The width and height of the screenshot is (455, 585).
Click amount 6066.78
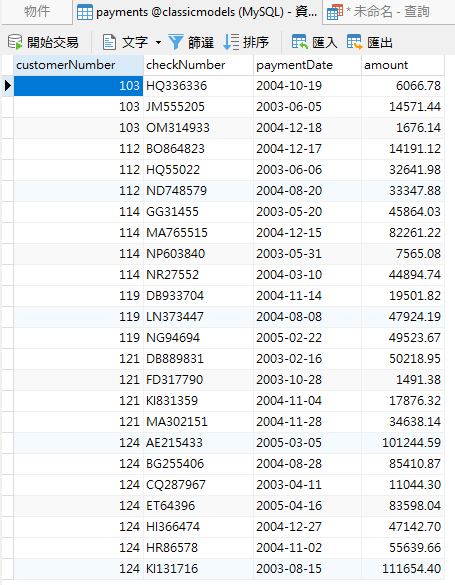(403, 86)
